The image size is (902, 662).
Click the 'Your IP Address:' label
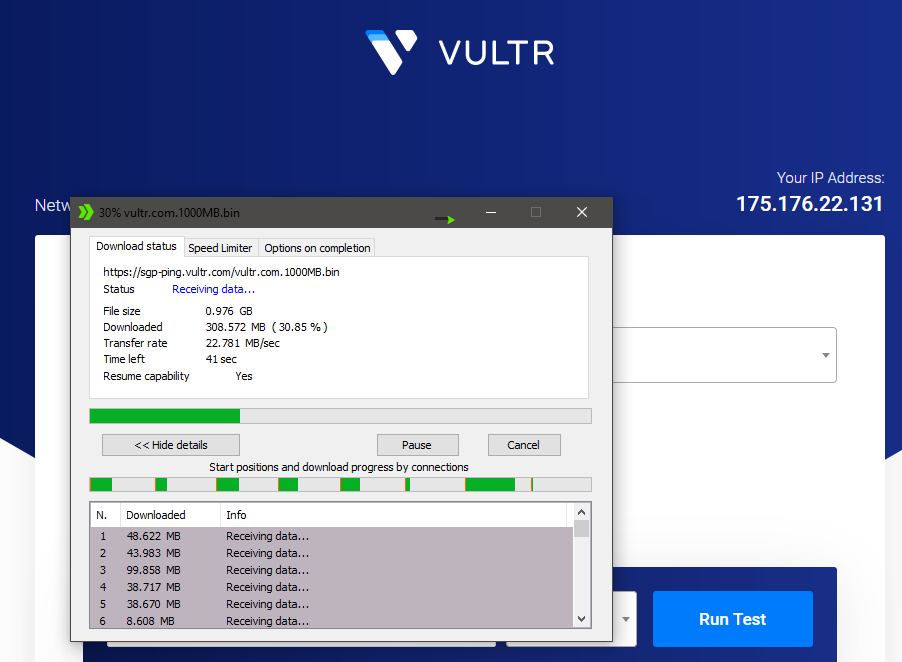pyautogui.click(x=830, y=178)
